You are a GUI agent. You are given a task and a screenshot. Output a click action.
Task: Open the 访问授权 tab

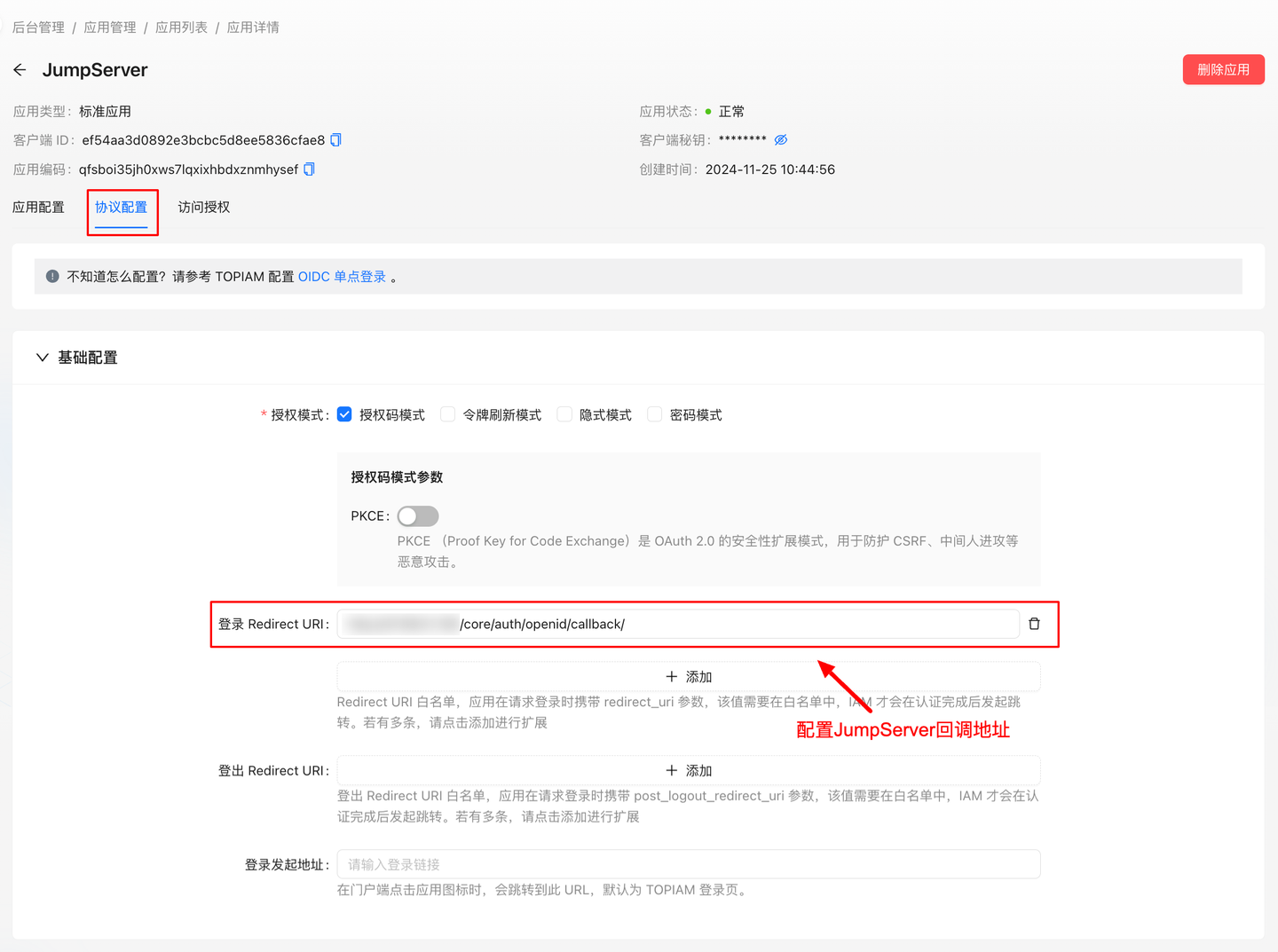click(204, 207)
